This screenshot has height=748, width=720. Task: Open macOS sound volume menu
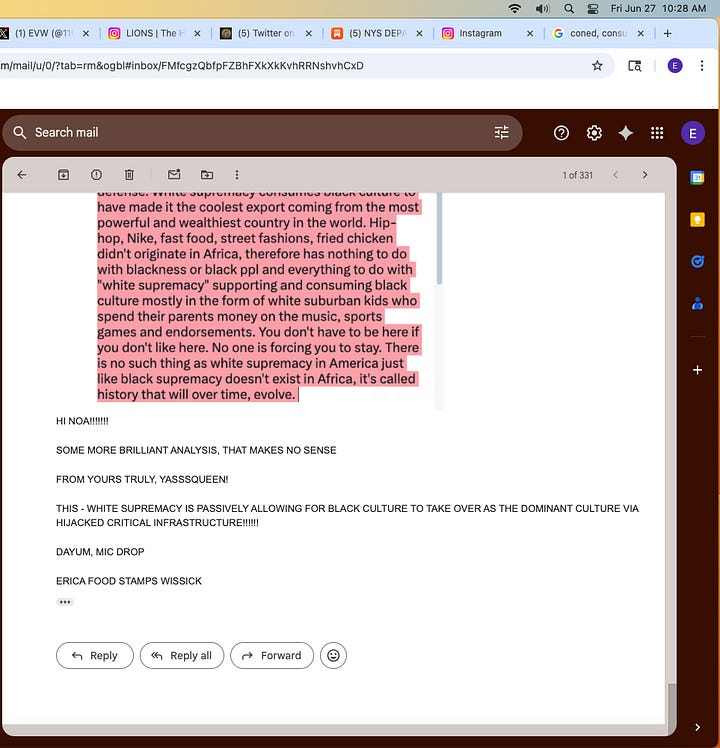tap(542, 9)
